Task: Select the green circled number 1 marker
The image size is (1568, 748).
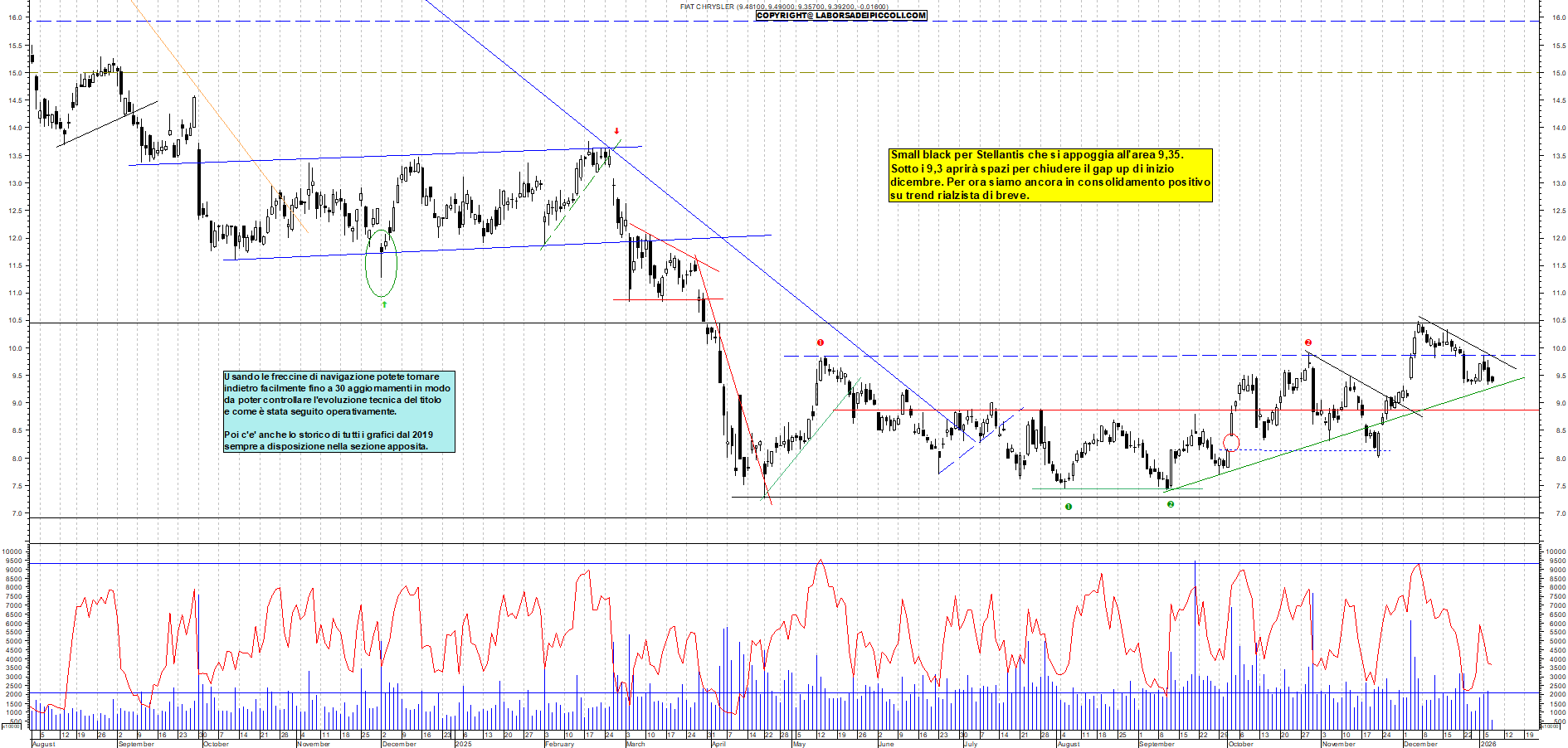Action: point(1069,507)
